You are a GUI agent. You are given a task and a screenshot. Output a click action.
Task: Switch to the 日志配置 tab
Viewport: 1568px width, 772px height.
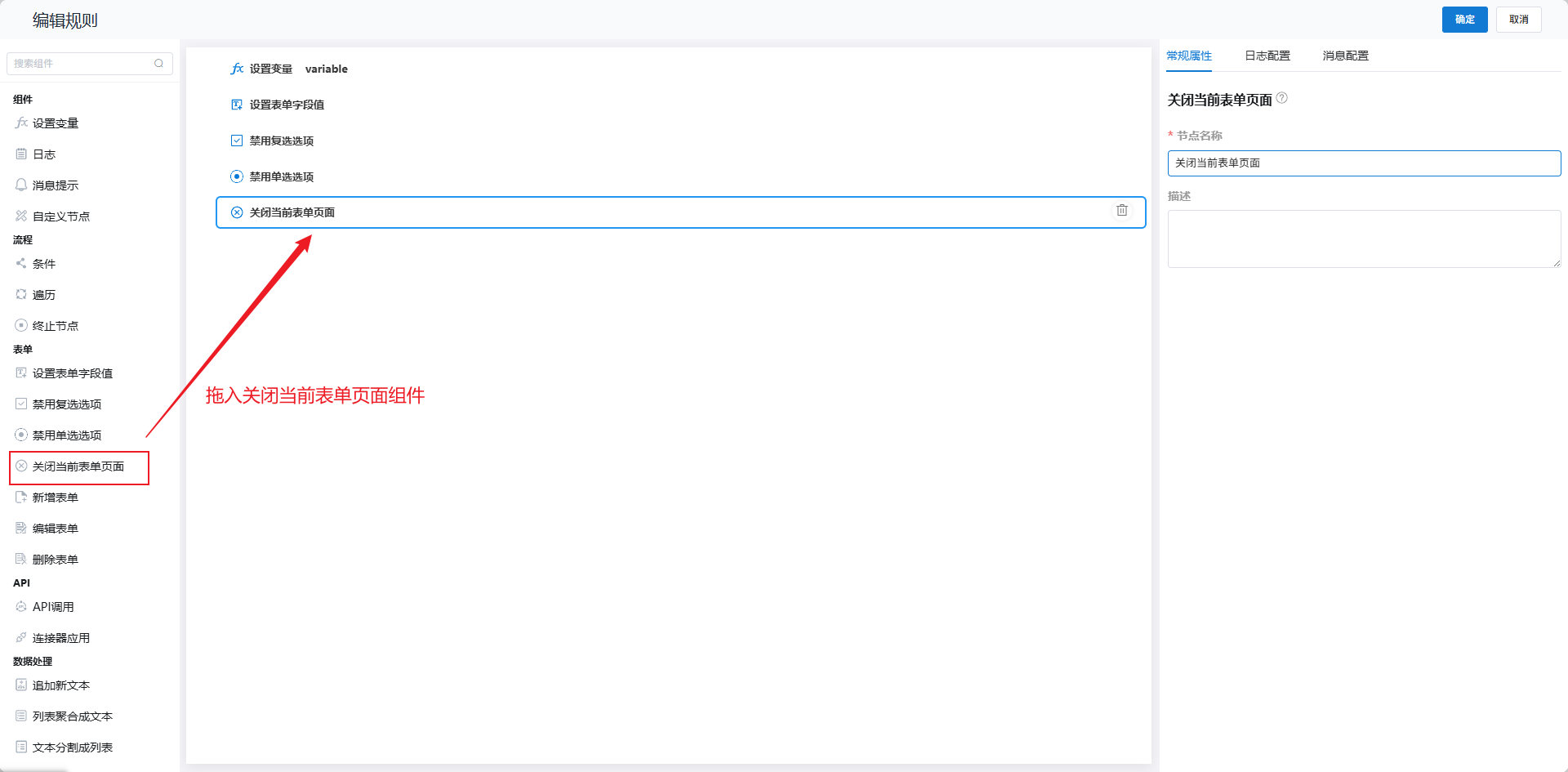click(x=1267, y=56)
